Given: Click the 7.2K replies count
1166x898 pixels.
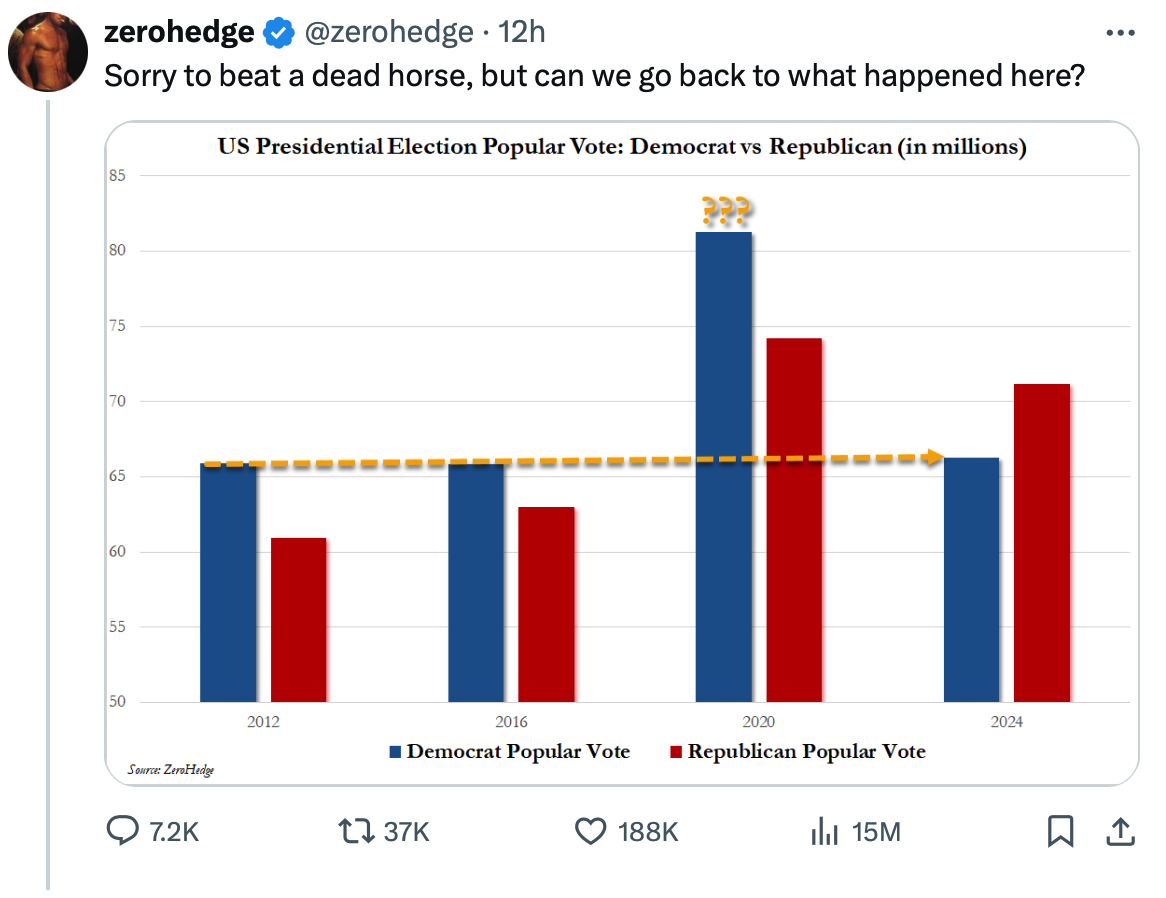Looking at the screenshot, I should [174, 832].
